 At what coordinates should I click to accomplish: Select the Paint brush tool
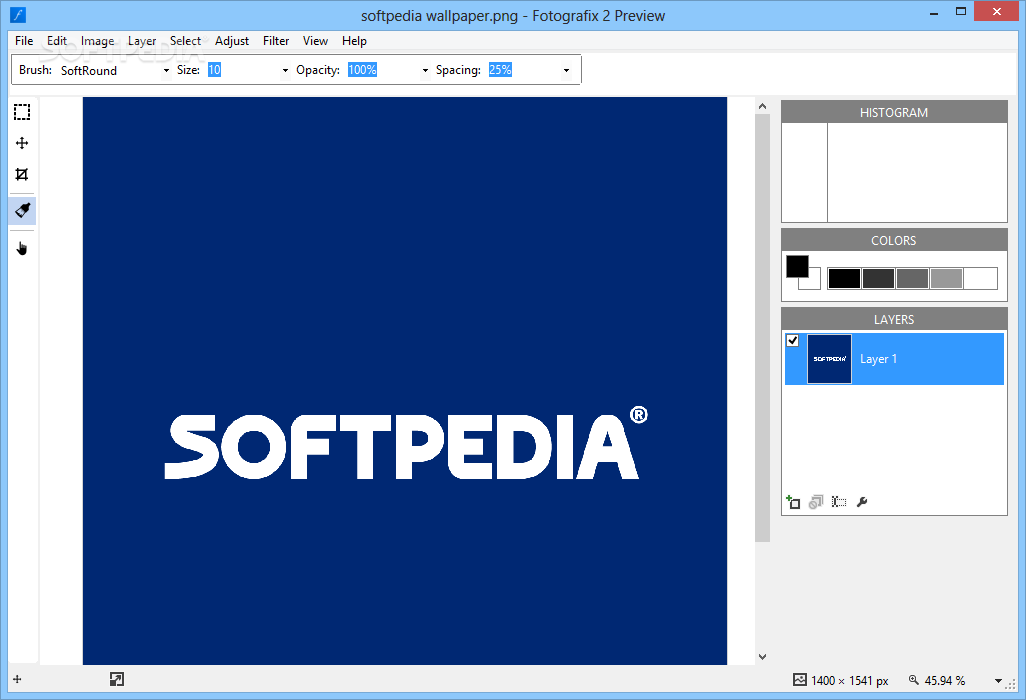22,211
